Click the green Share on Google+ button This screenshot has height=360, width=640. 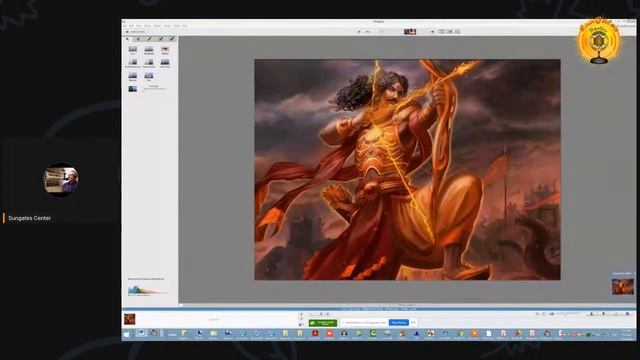point(323,323)
